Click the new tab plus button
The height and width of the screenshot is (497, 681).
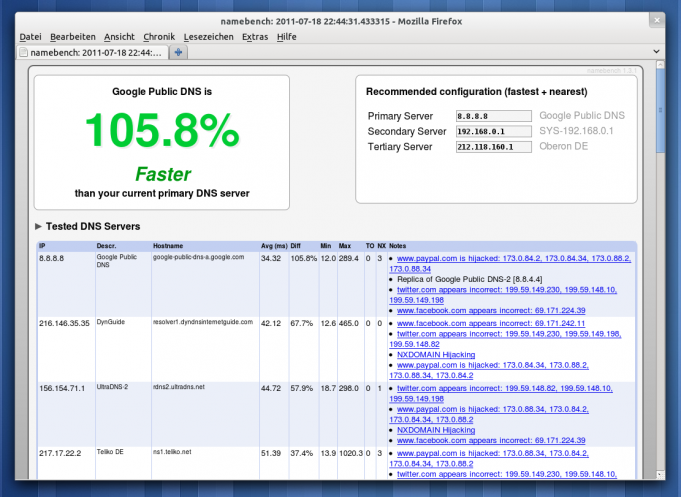click(179, 51)
